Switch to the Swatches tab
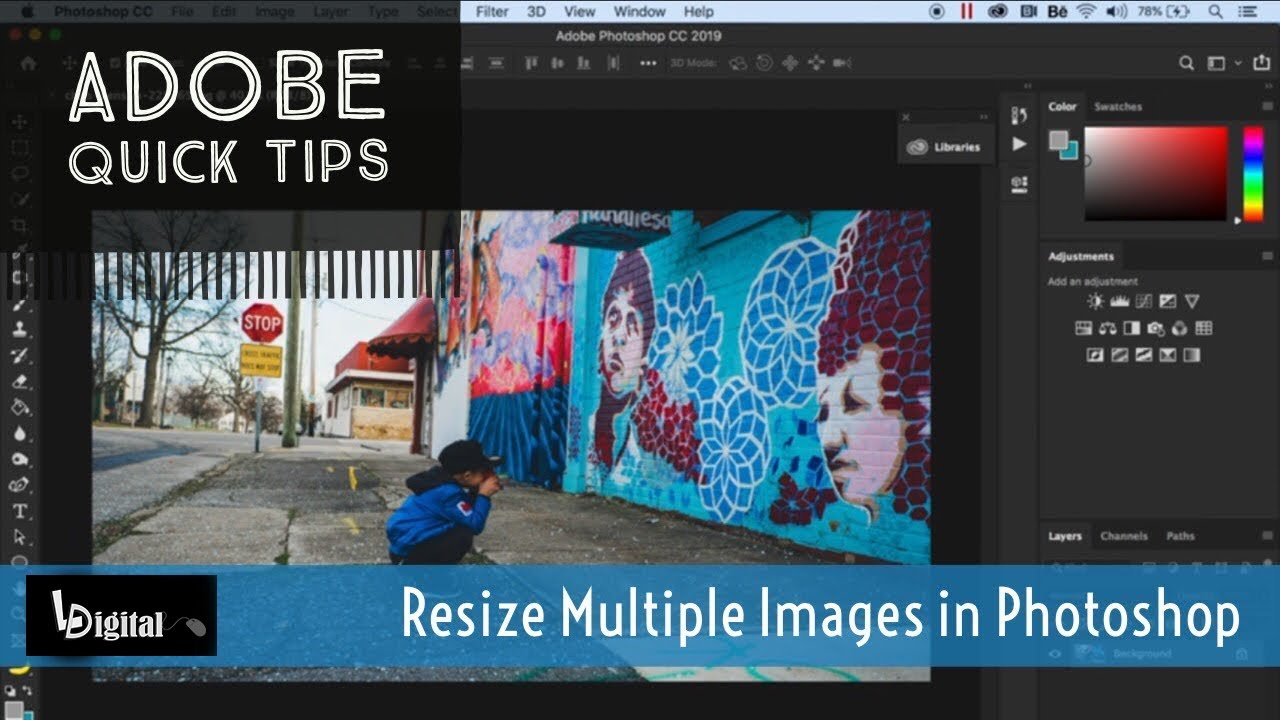The width and height of the screenshot is (1280, 720). (x=1118, y=107)
